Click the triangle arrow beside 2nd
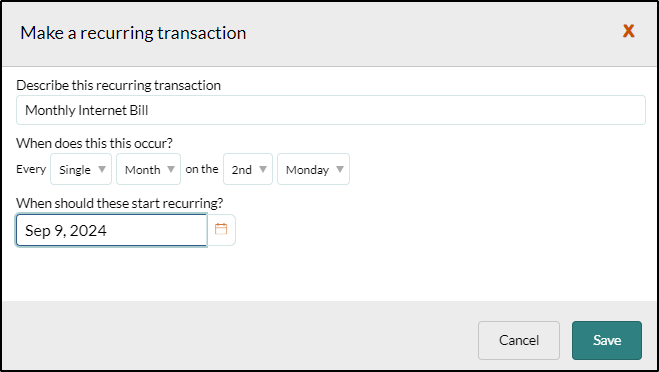The image size is (659, 372). [263, 169]
